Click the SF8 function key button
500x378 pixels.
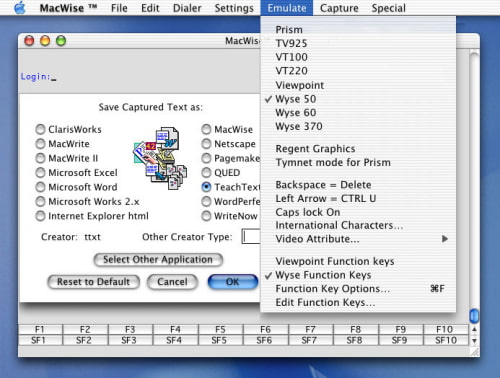[x=355, y=340]
